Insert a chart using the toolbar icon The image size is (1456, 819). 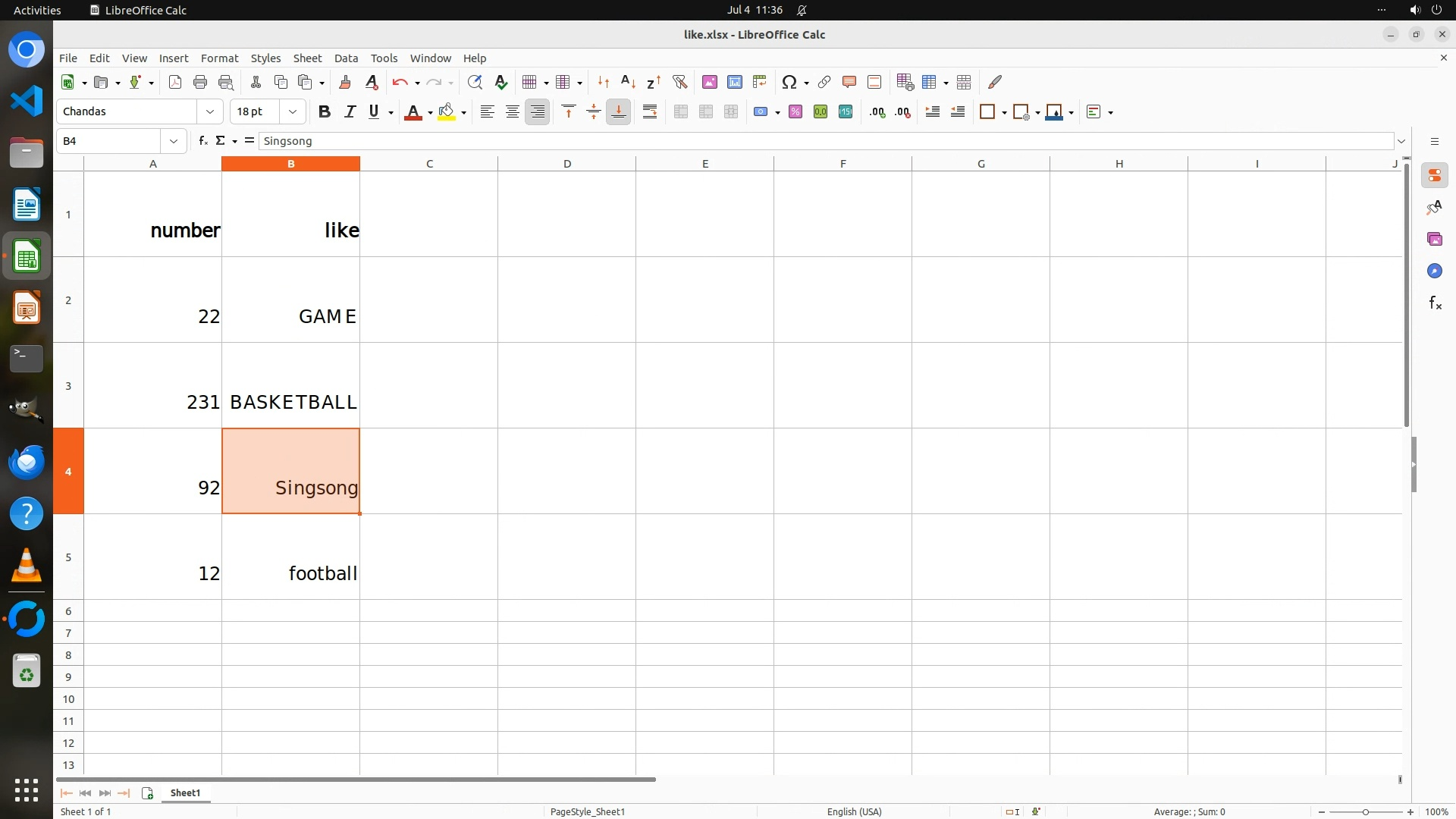[734, 82]
